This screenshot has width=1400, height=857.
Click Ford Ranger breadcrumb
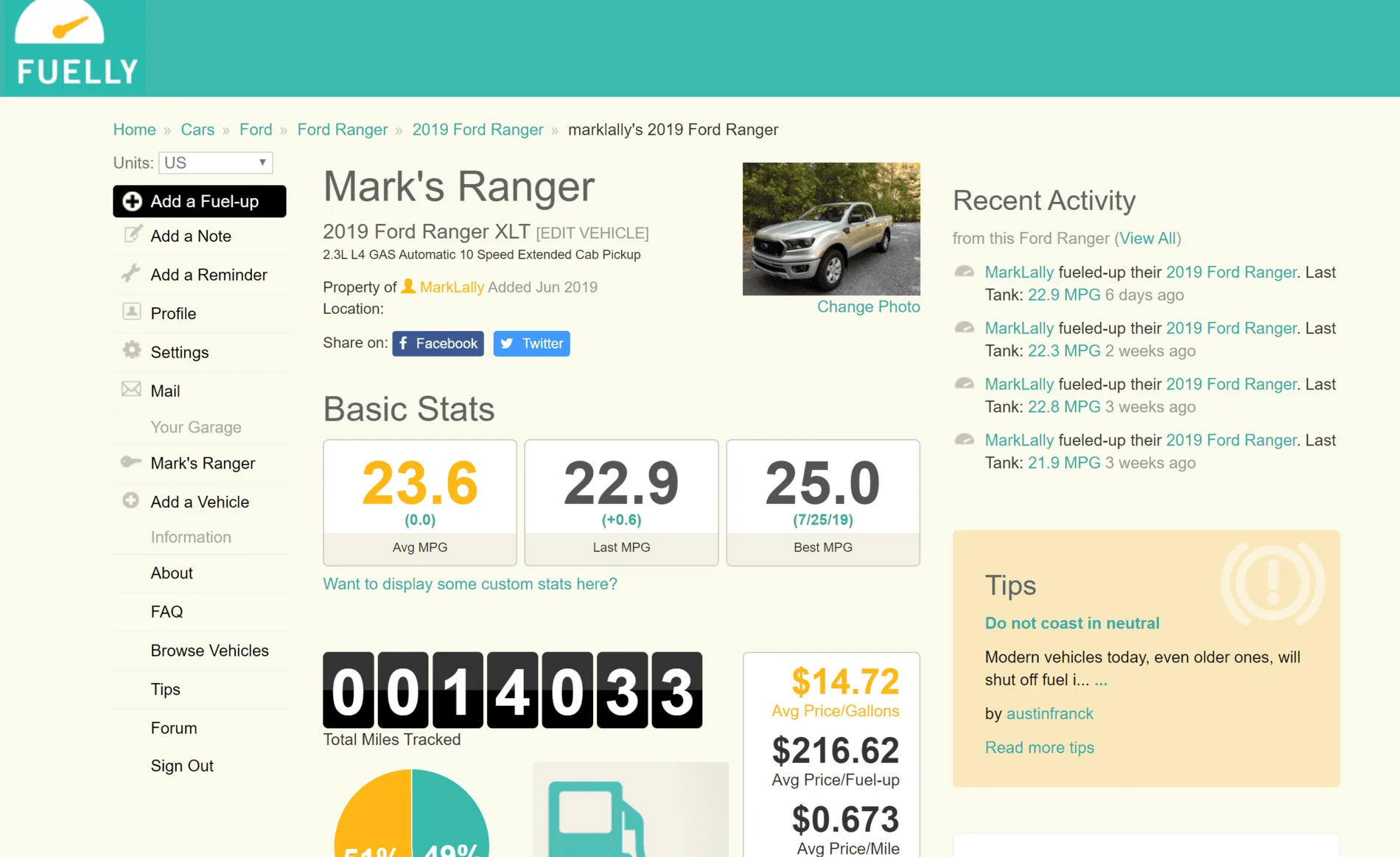342,130
